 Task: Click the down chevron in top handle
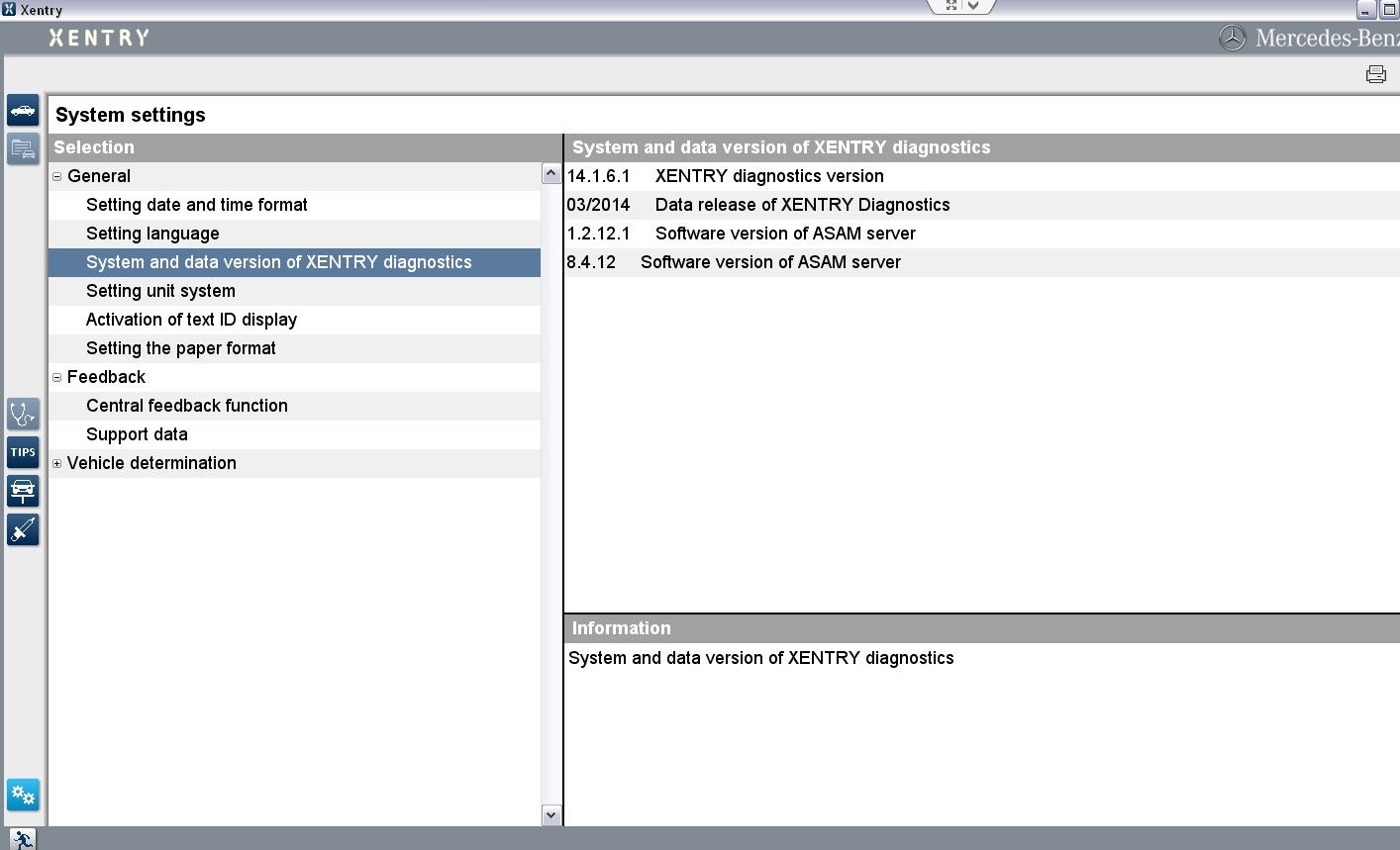973,6
